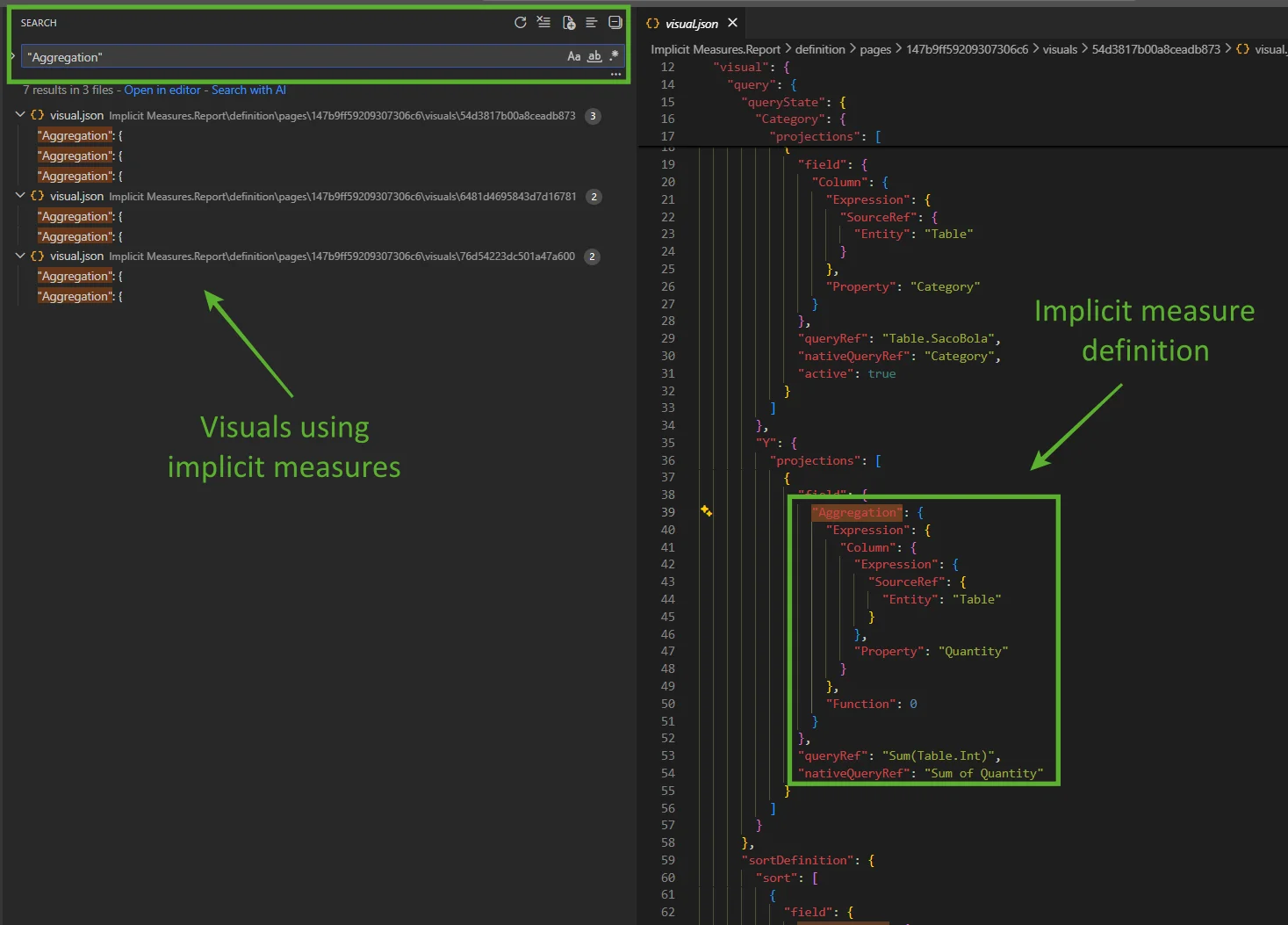The height and width of the screenshot is (925, 1288).
Task: Collapse visual.json results for 6481d4695843d7d16781
Action: [x=20, y=196]
